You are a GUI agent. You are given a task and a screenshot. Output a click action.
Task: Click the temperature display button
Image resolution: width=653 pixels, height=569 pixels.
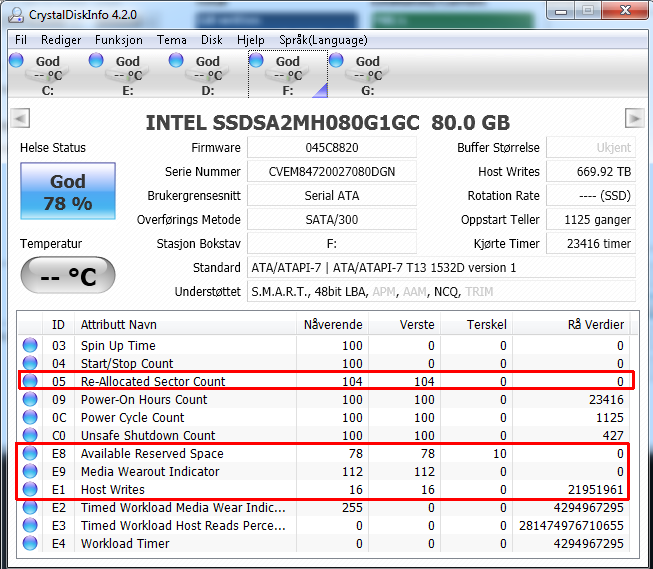point(68,275)
